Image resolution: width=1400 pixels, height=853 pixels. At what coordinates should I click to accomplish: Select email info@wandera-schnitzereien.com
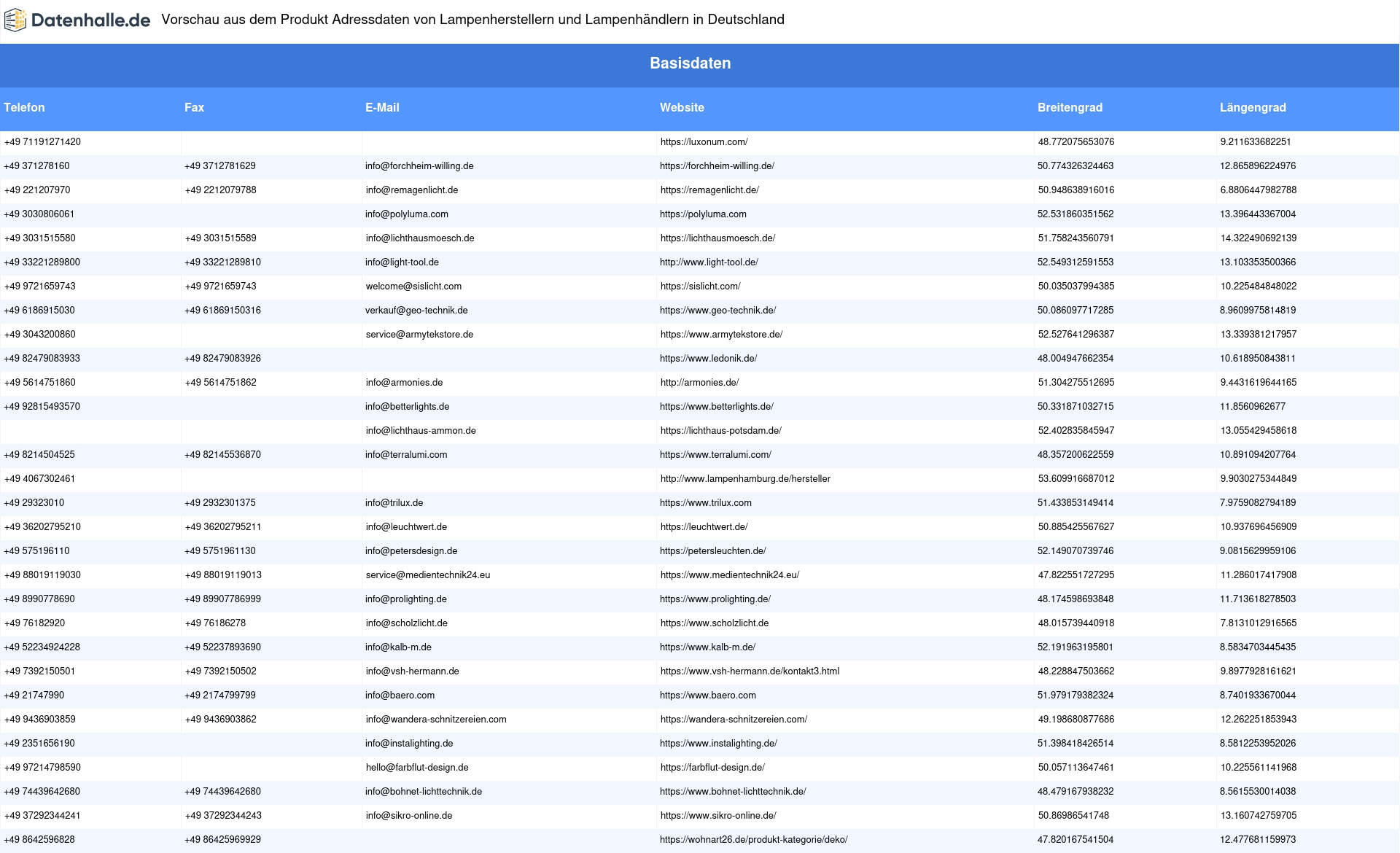point(436,720)
